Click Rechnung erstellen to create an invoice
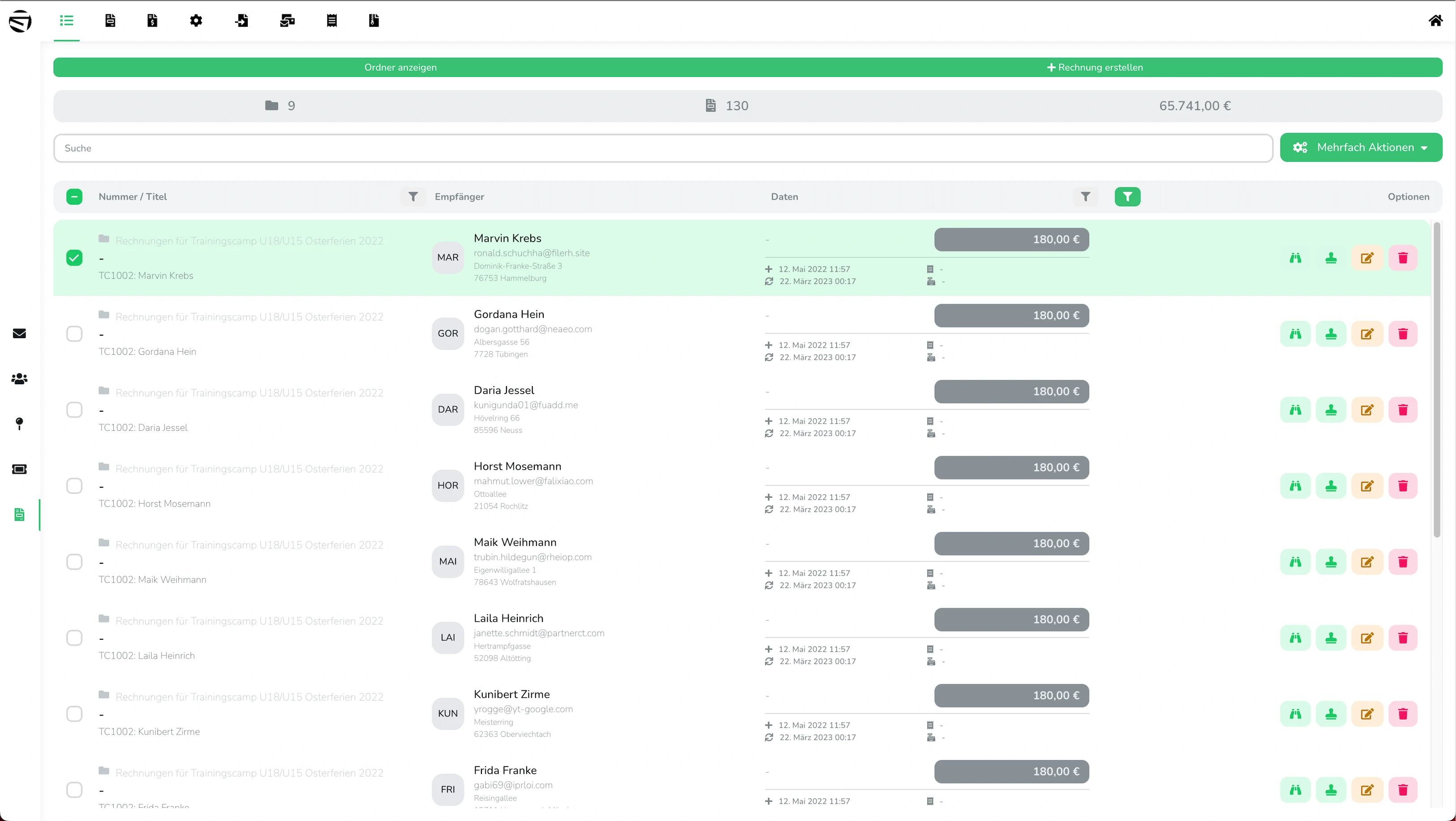The height and width of the screenshot is (821, 1456). coord(1095,67)
